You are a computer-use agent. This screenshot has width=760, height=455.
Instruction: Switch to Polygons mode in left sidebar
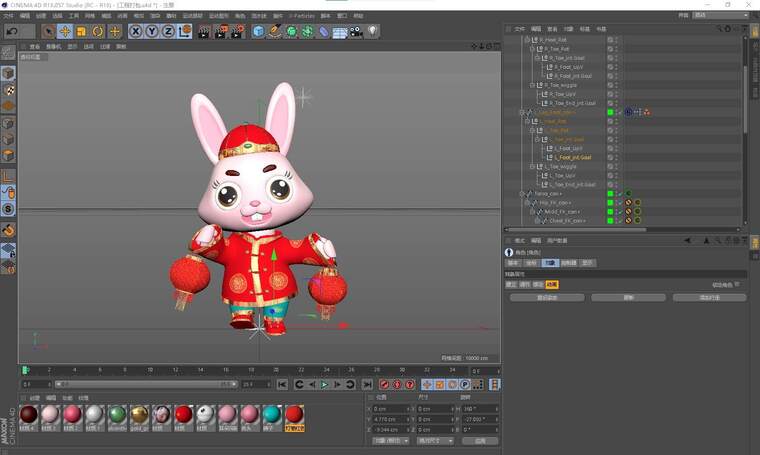coord(8,155)
